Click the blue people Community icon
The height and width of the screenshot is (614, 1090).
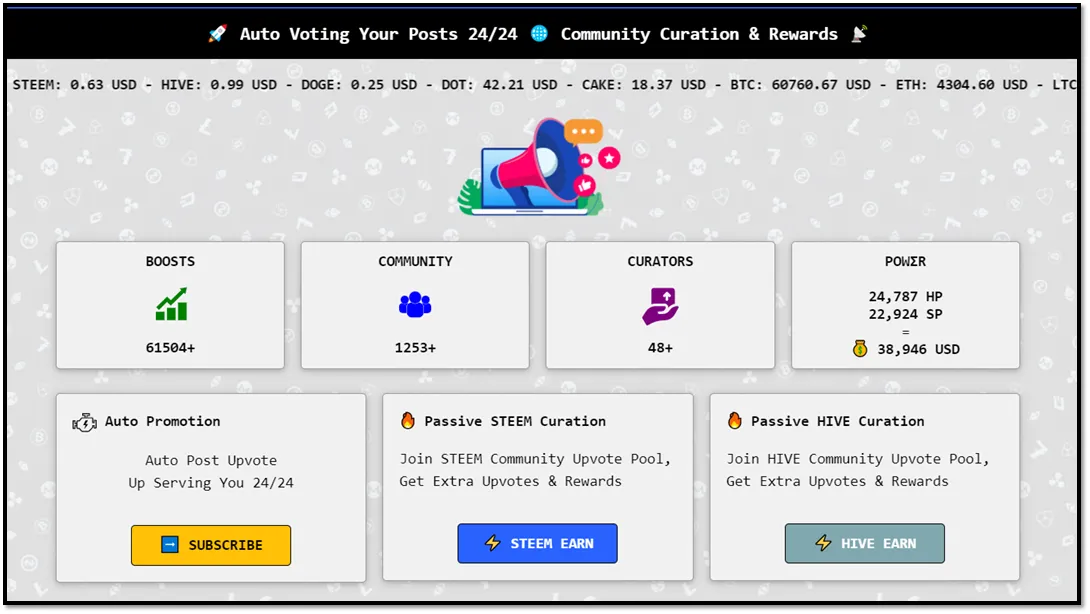point(415,304)
